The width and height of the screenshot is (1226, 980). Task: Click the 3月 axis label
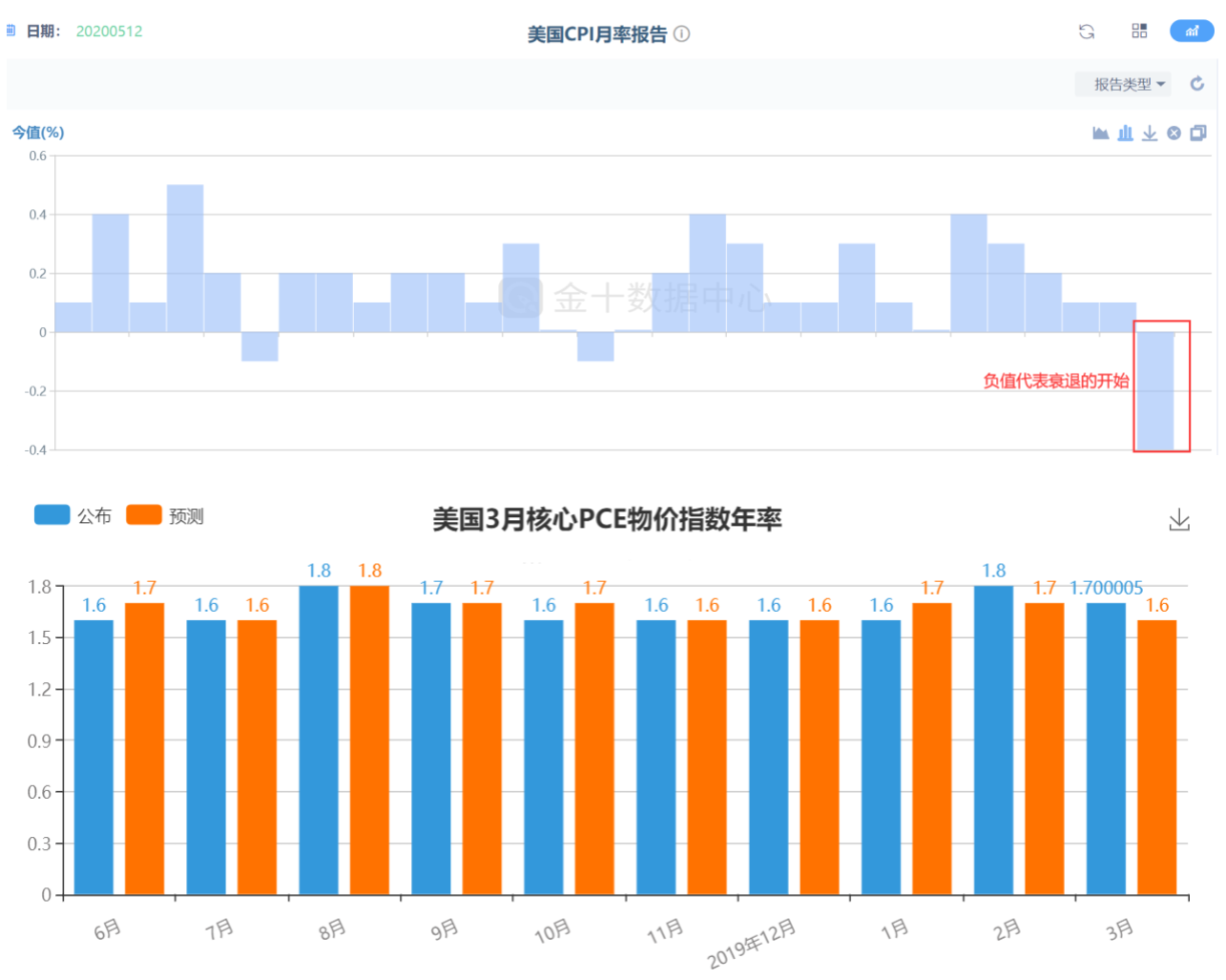pyautogui.click(x=1120, y=928)
